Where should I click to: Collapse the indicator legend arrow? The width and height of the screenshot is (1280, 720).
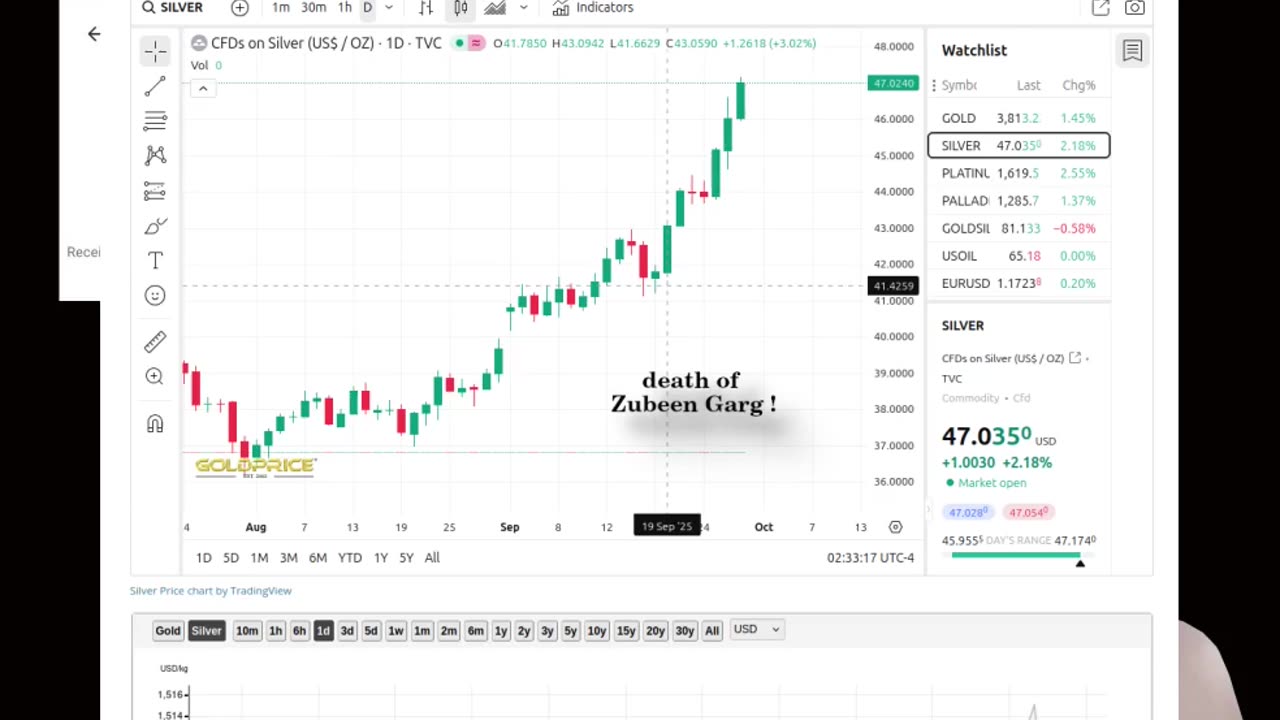click(x=202, y=89)
